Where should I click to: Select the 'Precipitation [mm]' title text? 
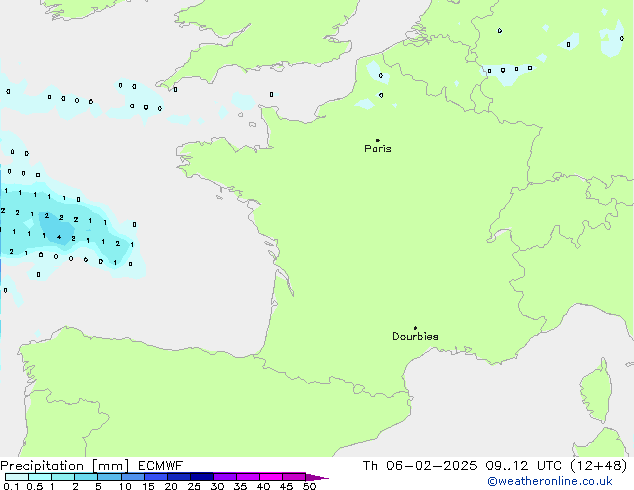click(64, 466)
